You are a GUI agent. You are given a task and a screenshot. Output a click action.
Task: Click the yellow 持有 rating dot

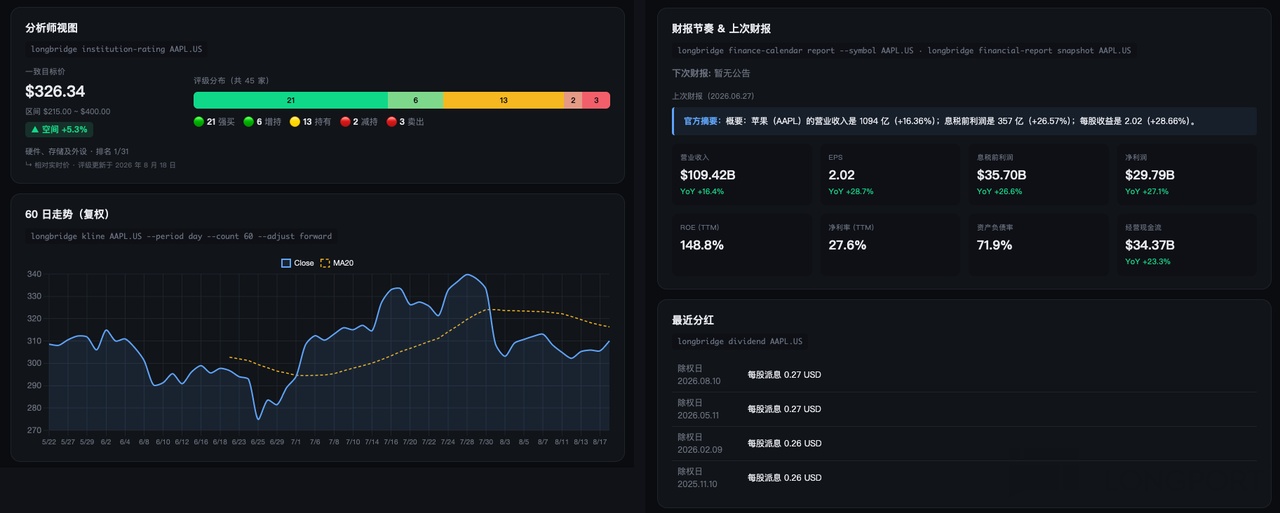point(295,121)
